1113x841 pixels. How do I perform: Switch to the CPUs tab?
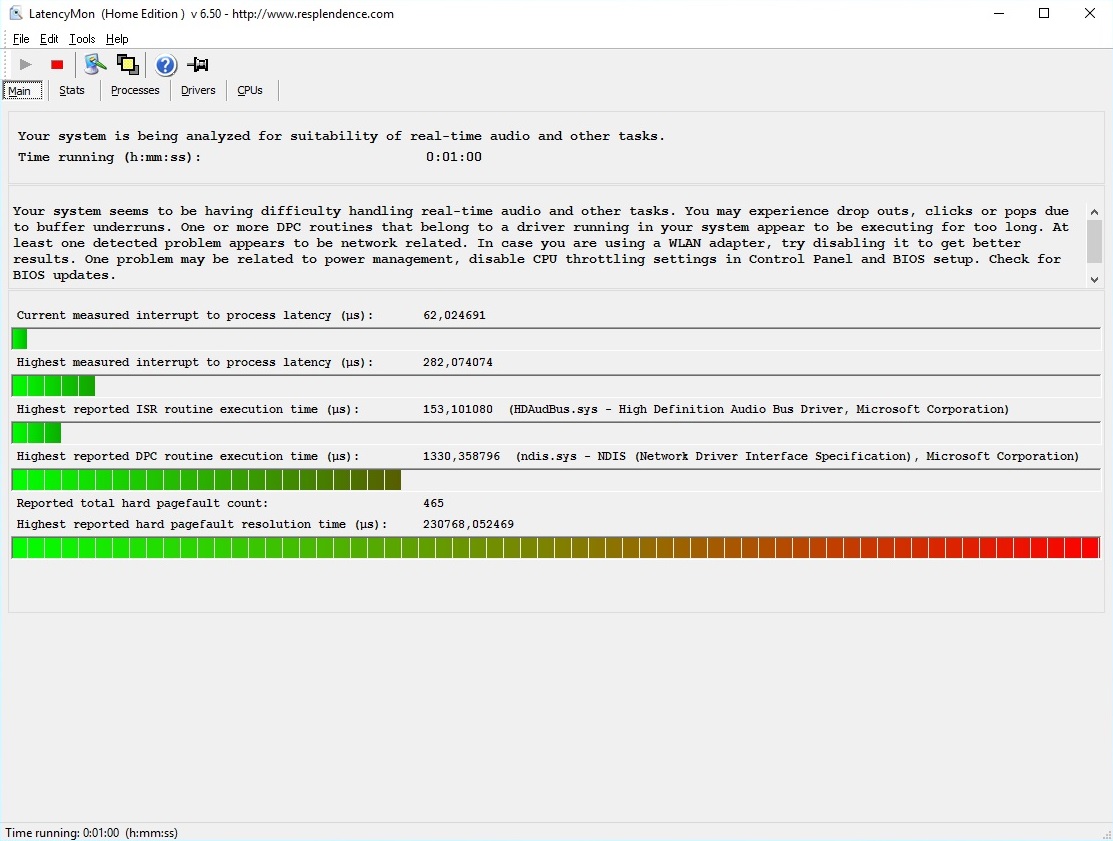point(250,90)
